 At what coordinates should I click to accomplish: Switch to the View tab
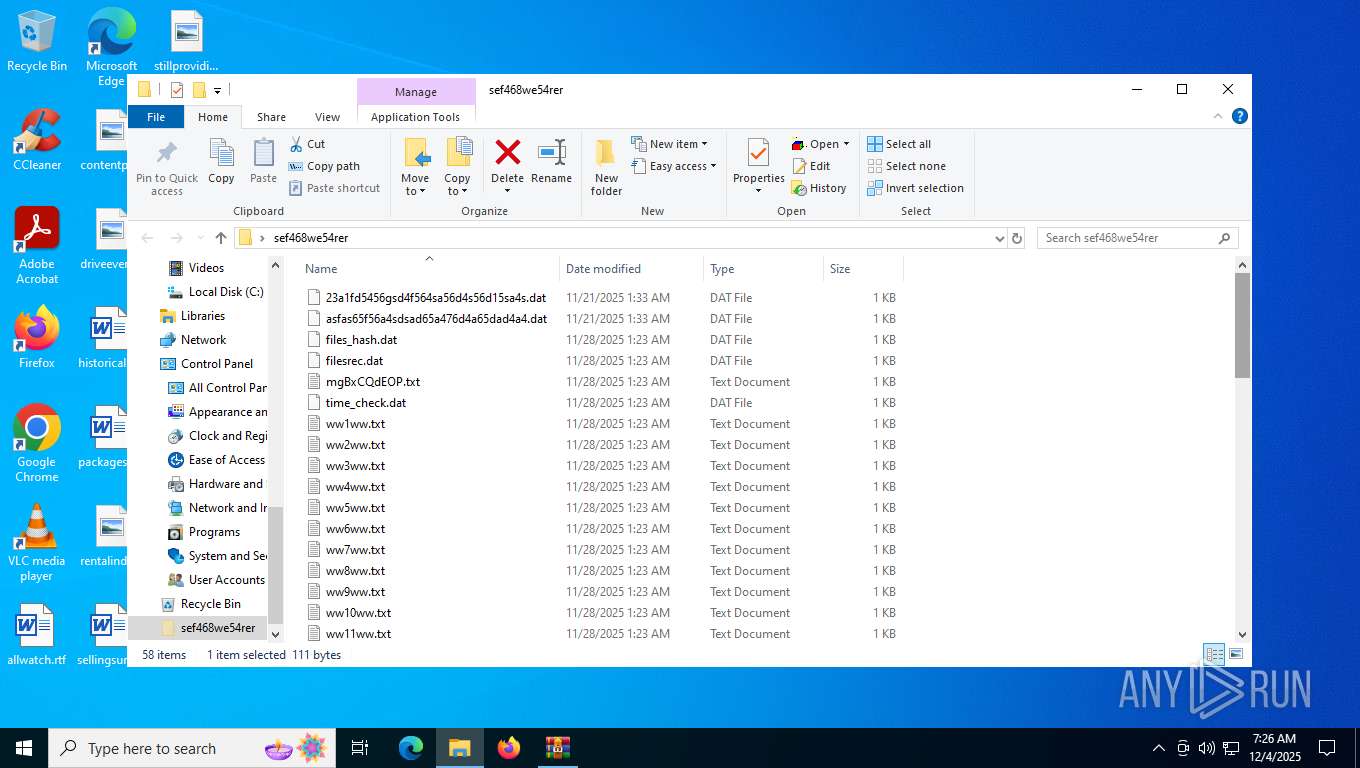[x=327, y=117]
